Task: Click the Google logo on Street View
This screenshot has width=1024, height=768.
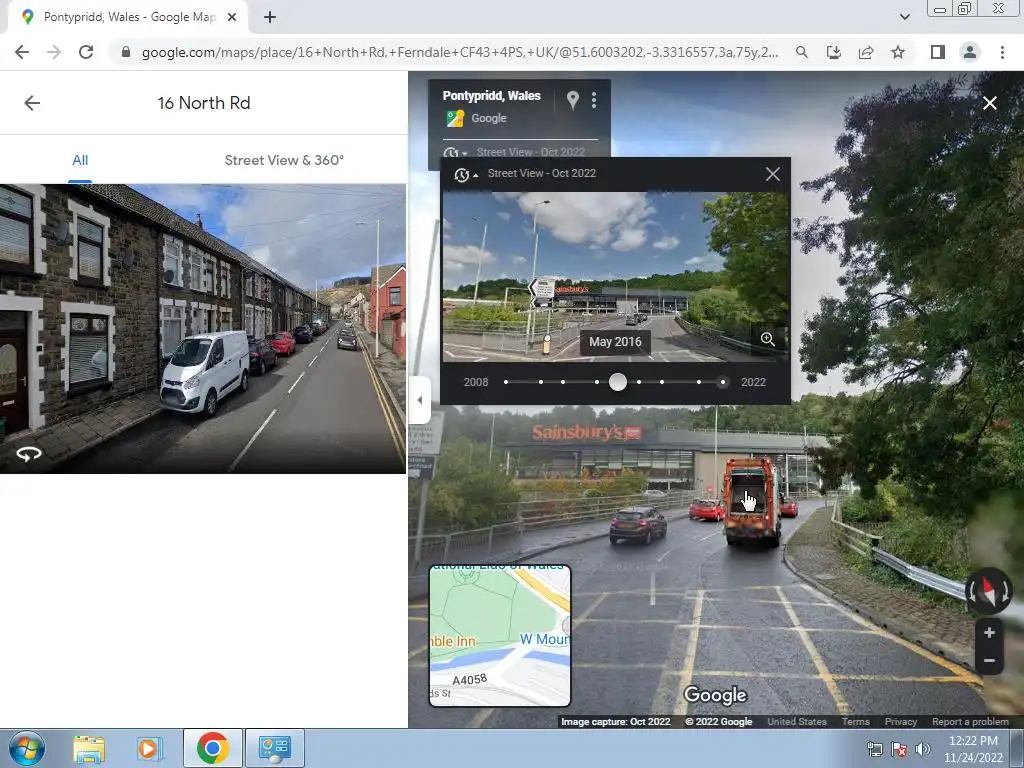Action: click(715, 696)
